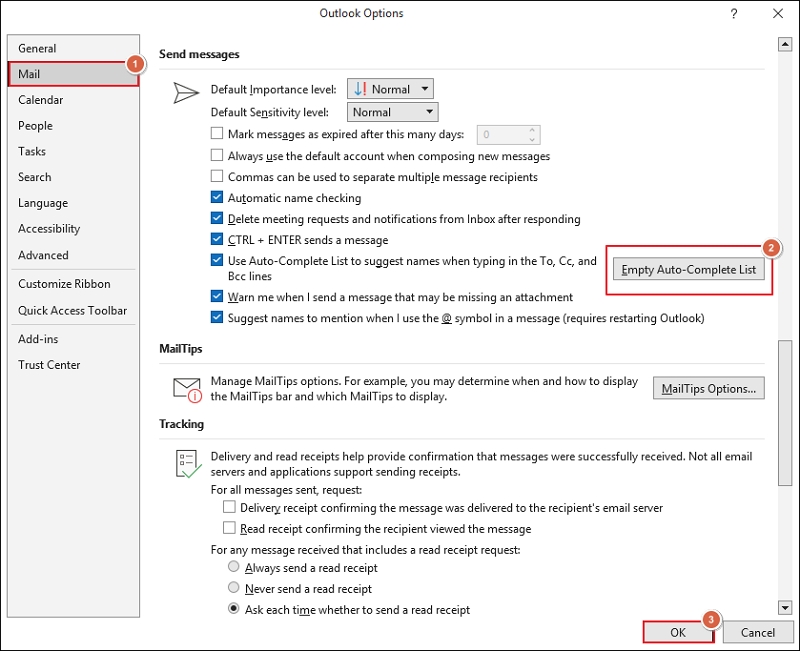This screenshot has height=651, width=800.
Task: Switch to the Advanced options category
Action: pyautogui.click(x=73, y=255)
